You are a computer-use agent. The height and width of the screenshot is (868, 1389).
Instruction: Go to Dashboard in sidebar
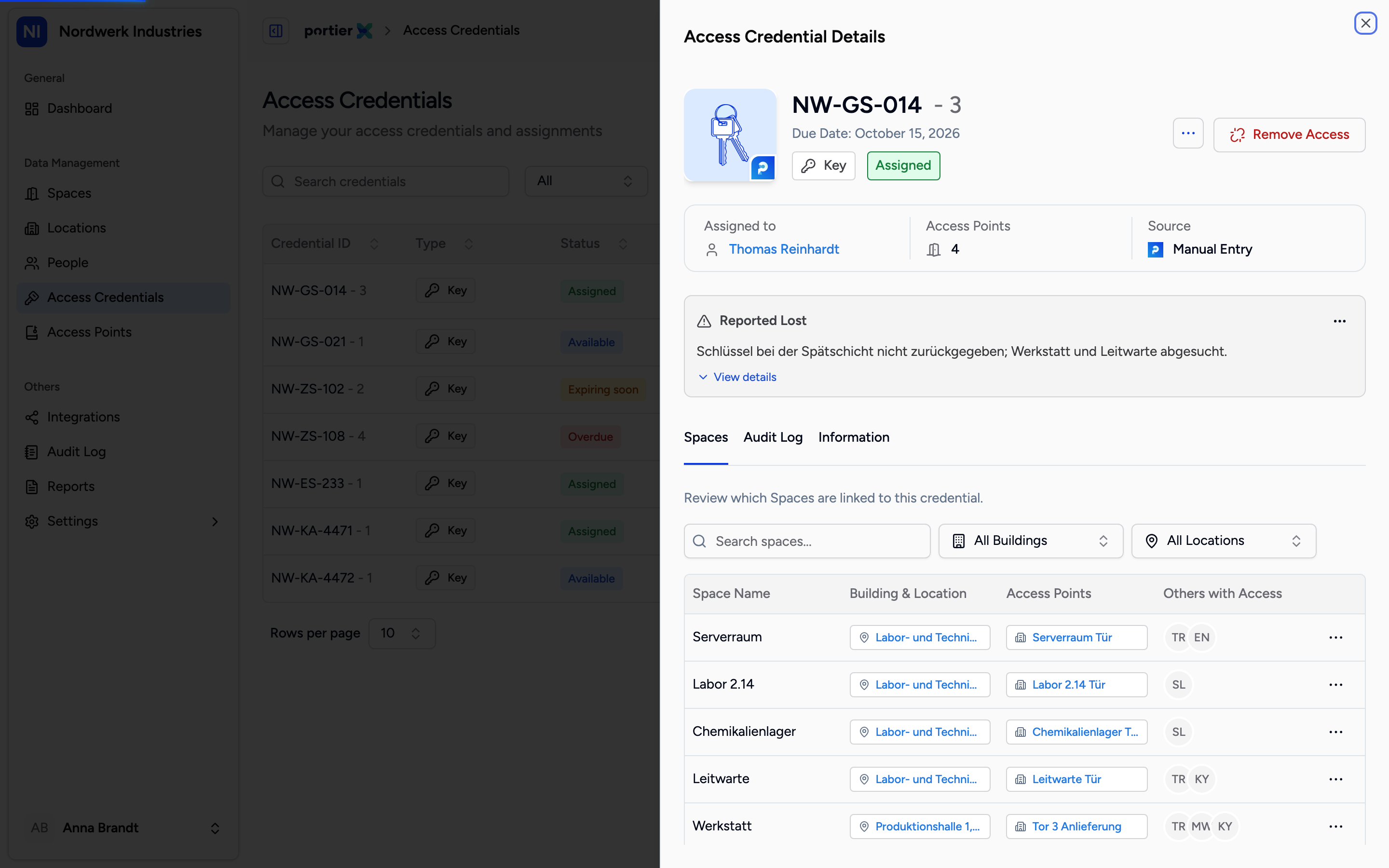(123, 108)
